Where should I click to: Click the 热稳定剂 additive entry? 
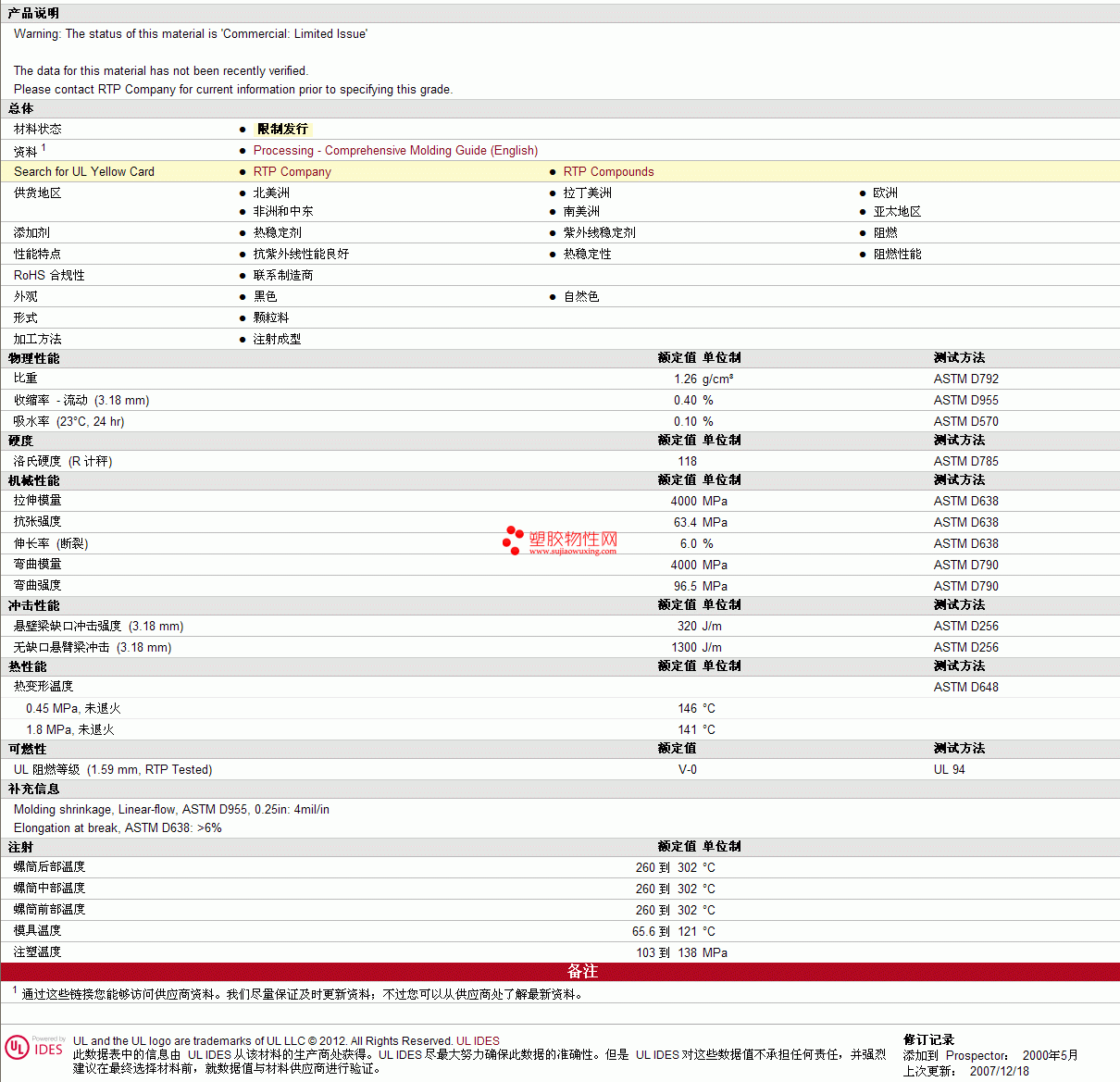coord(278,232)
